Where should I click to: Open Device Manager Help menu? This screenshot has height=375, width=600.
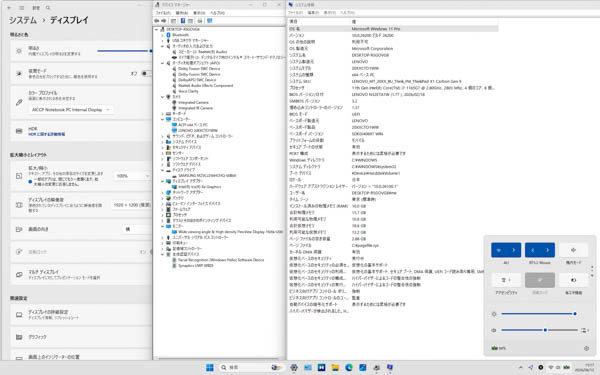217,13
